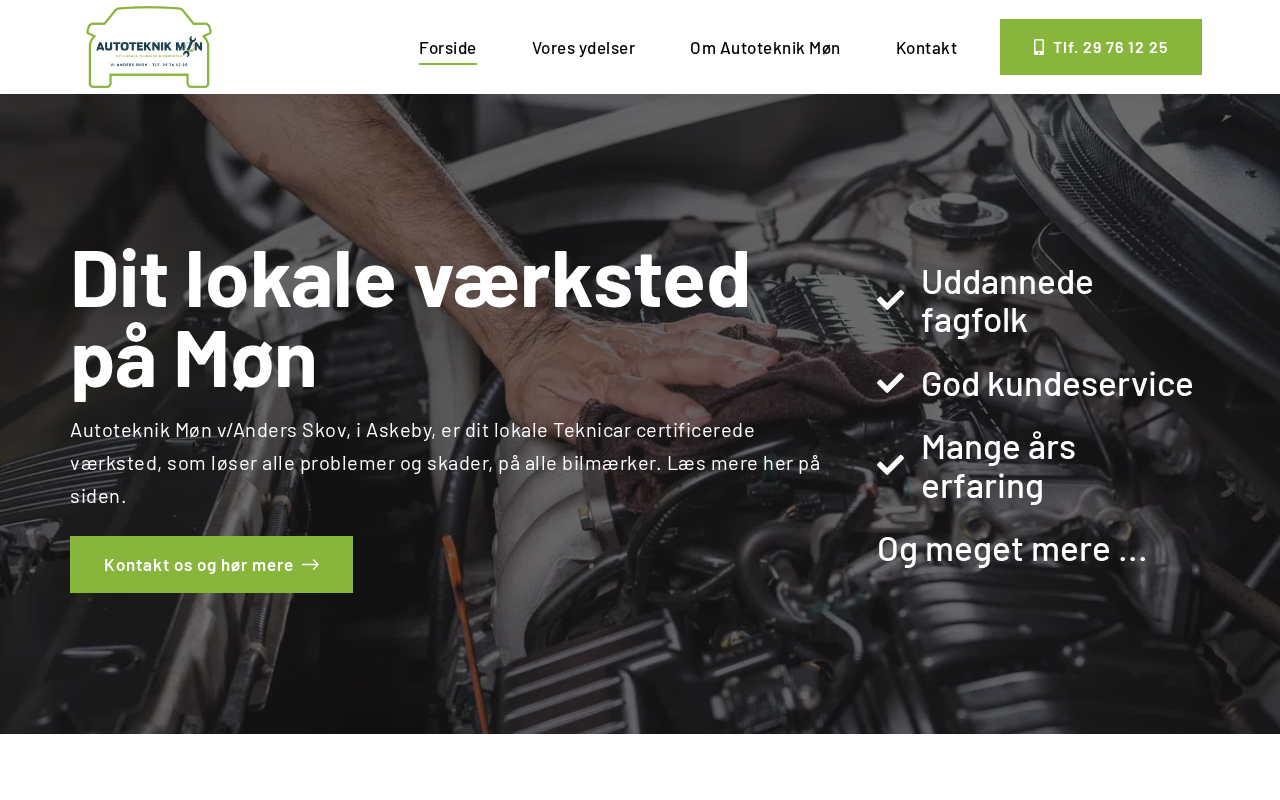Click the checkmark beside Mange års erfaring

pos(891,465)
